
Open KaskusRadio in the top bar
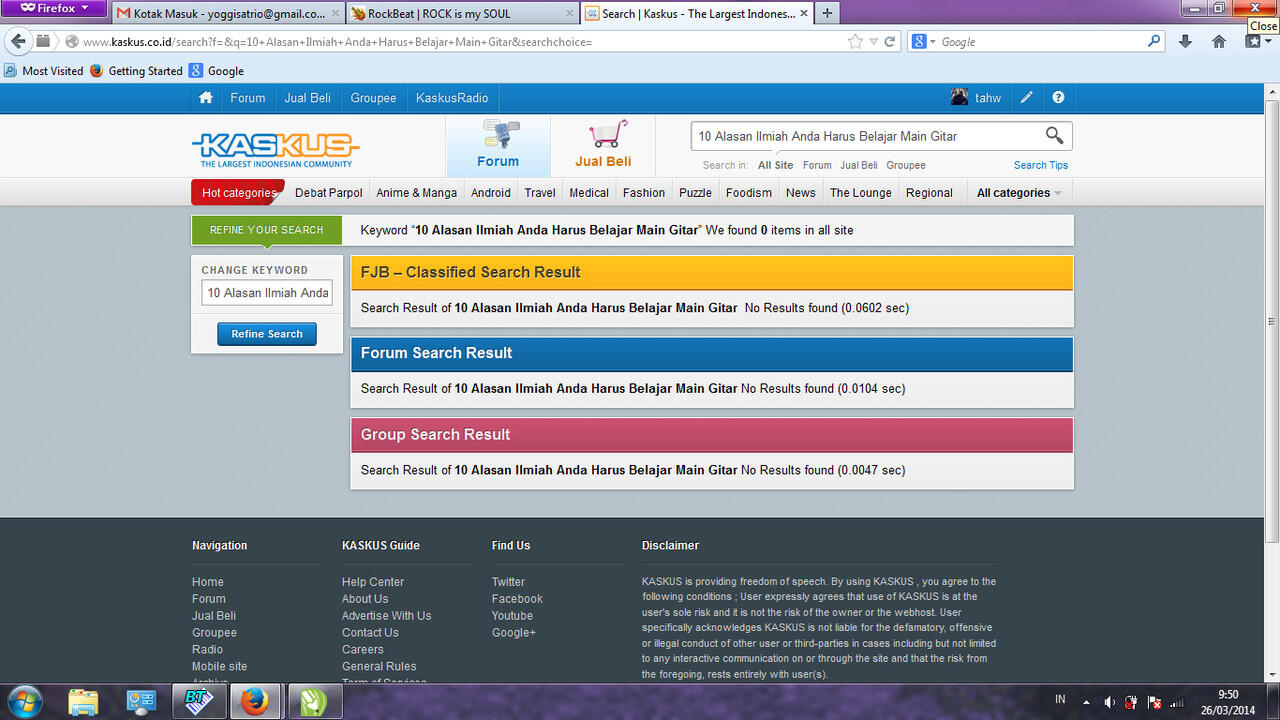pos(452,98)
